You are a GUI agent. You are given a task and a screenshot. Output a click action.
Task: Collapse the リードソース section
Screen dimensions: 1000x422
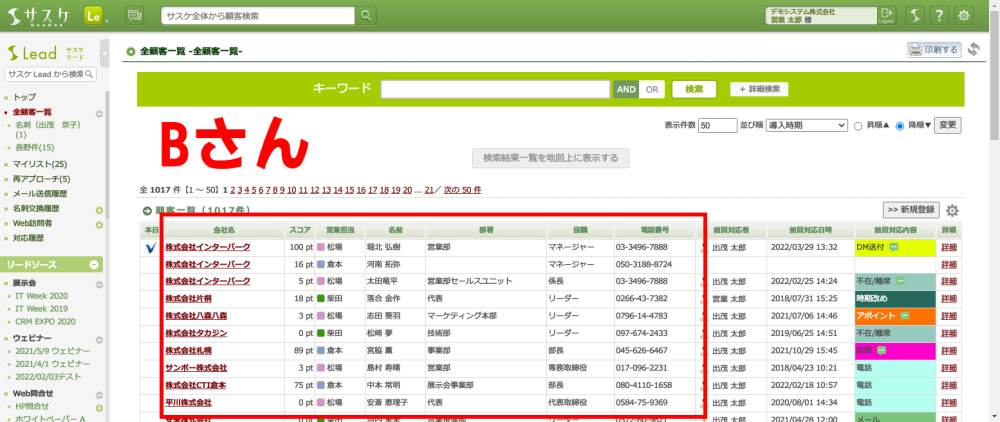coord(95,264)
